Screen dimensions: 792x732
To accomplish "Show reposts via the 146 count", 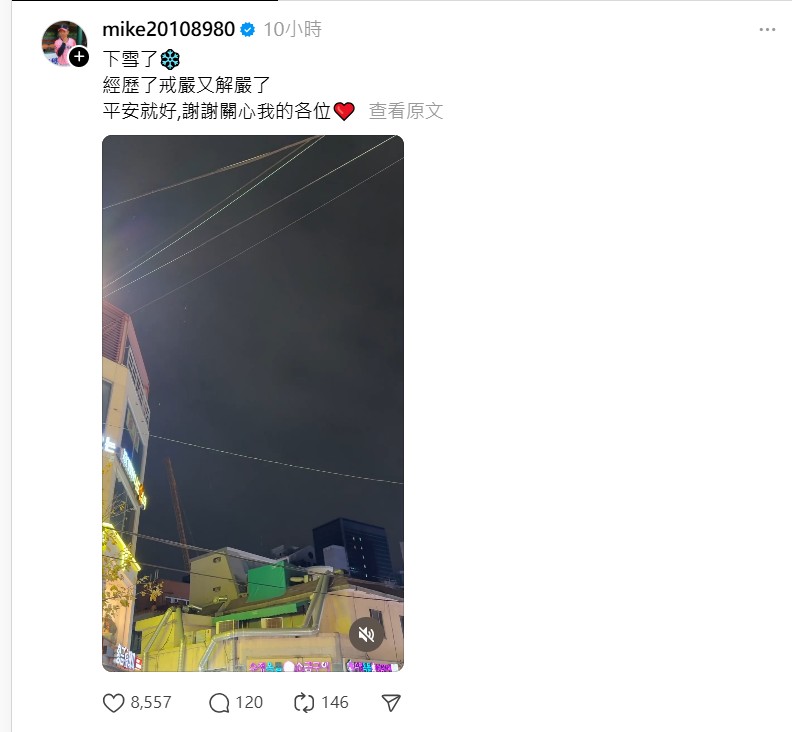I will pos(335,703).
